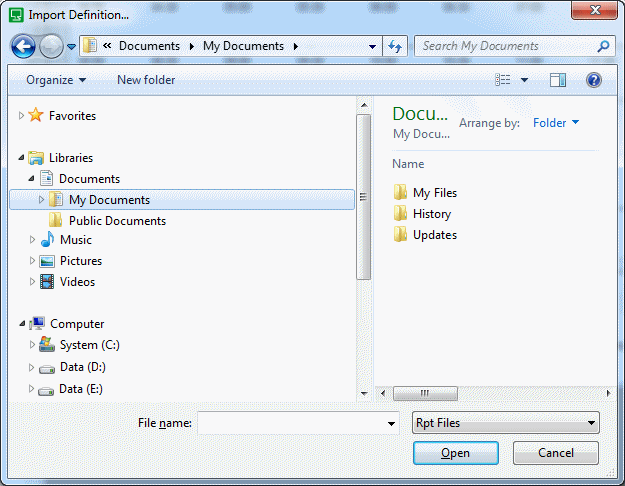The image size is (625, 486).
Task: Open the Help question mark icon
Action: 593,80
